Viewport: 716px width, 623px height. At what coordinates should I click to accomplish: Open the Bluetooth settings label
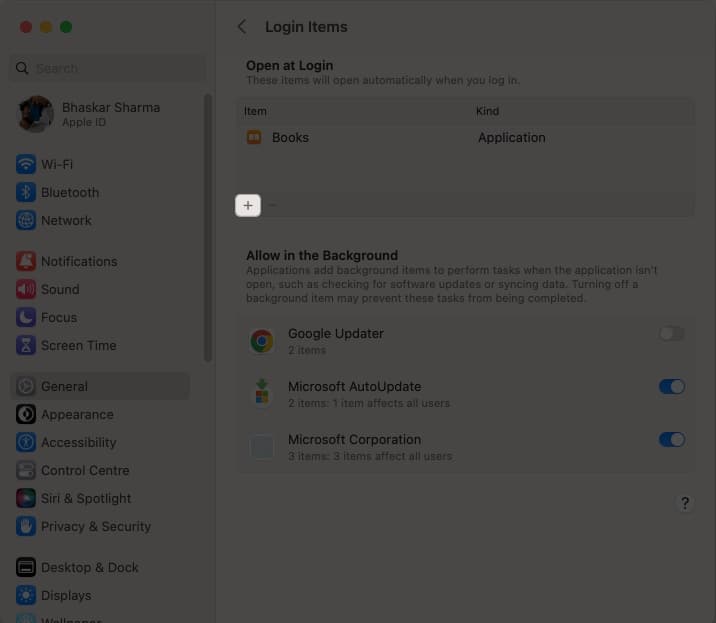(70, 192)
